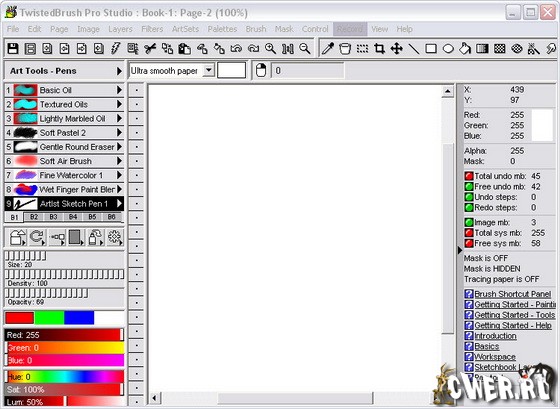Switch to the B2 brush tab
The image size is (560, 409).
coord(34,216)
